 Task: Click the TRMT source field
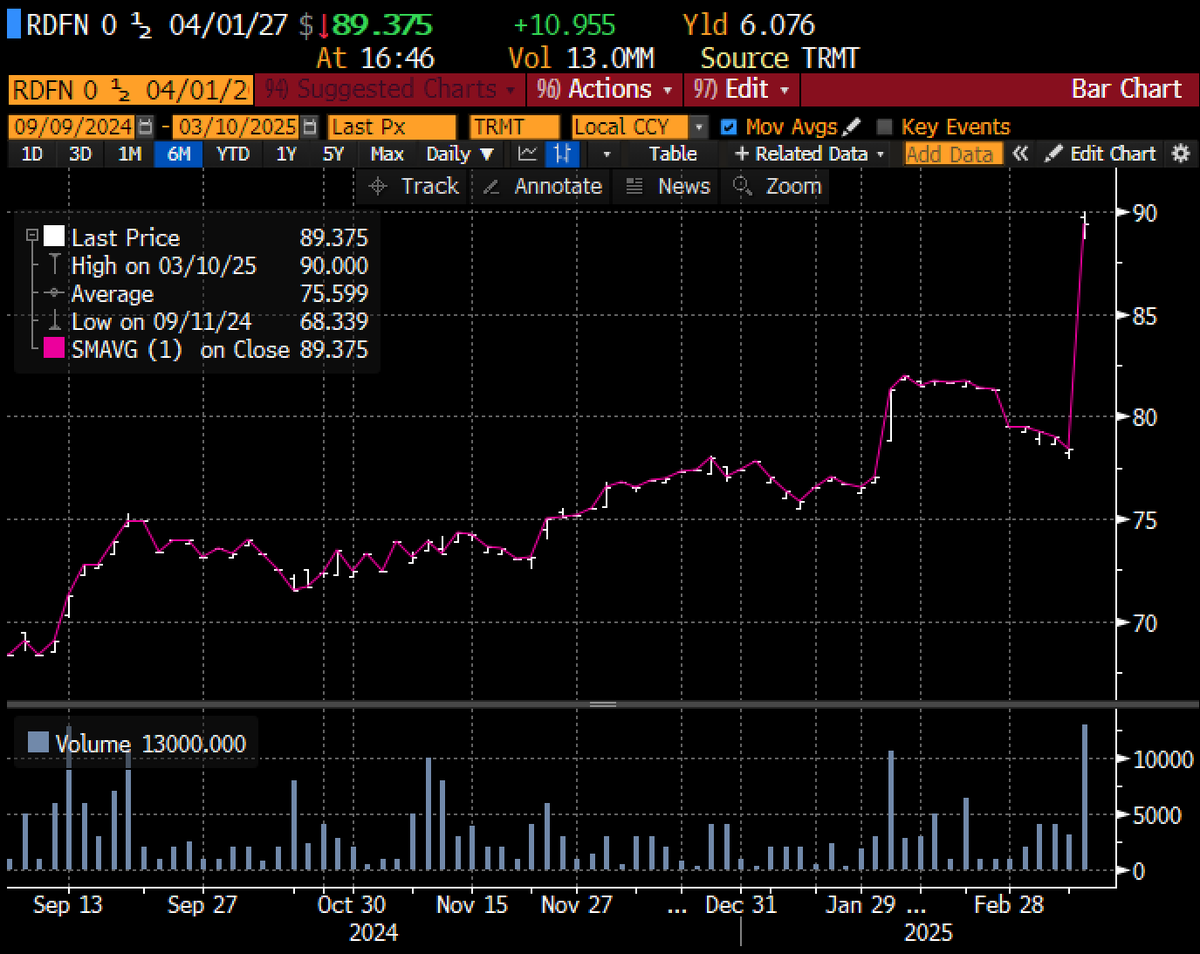(x=514, y=127)
